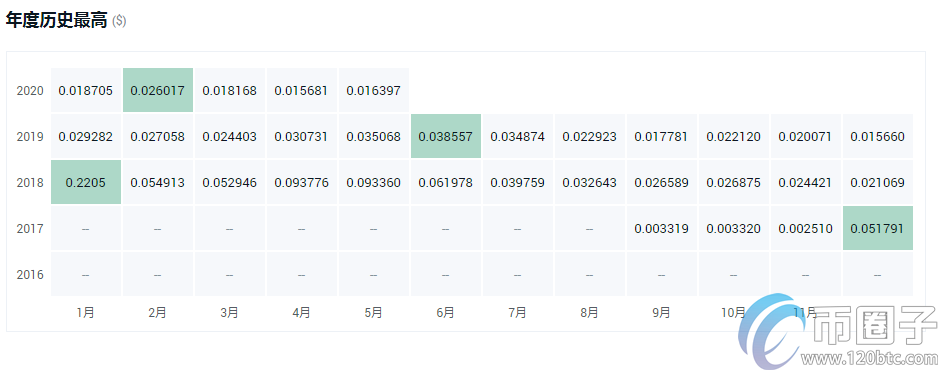Click the value 0.035068
The image size is (938, 370).
coord(373,137)
